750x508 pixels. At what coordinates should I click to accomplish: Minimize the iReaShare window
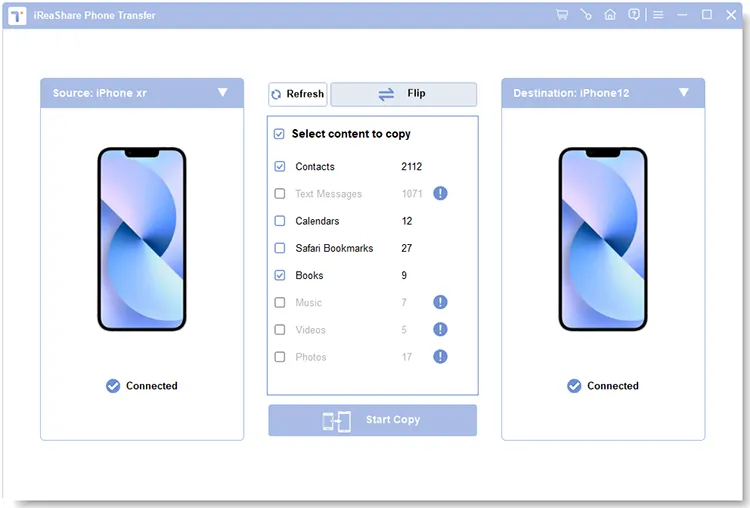point(682,15)
